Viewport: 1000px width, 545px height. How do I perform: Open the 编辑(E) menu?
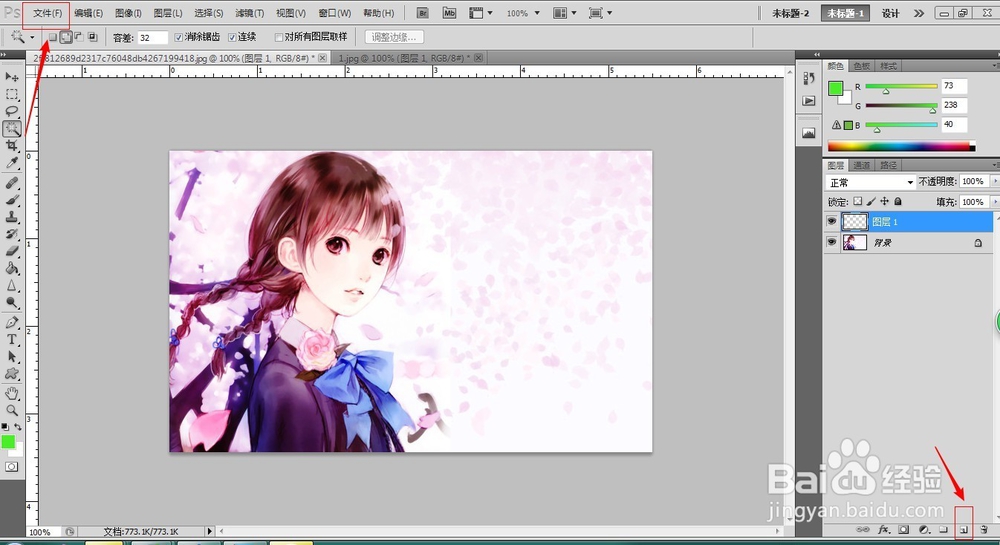click(88, 13)
